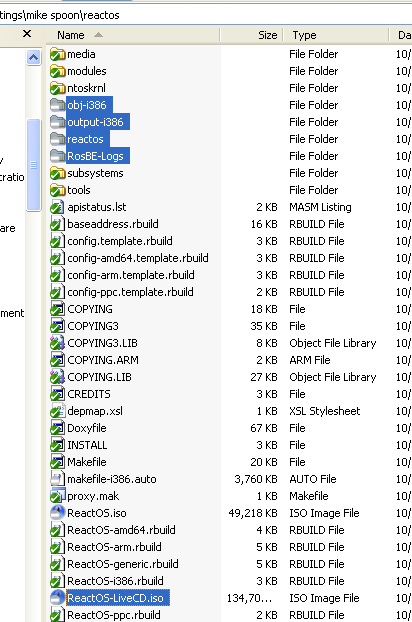Click the depmap.xsl stylesheet icon
The height and width of the screenshot is (622, 412).
[x=57, y=411]
